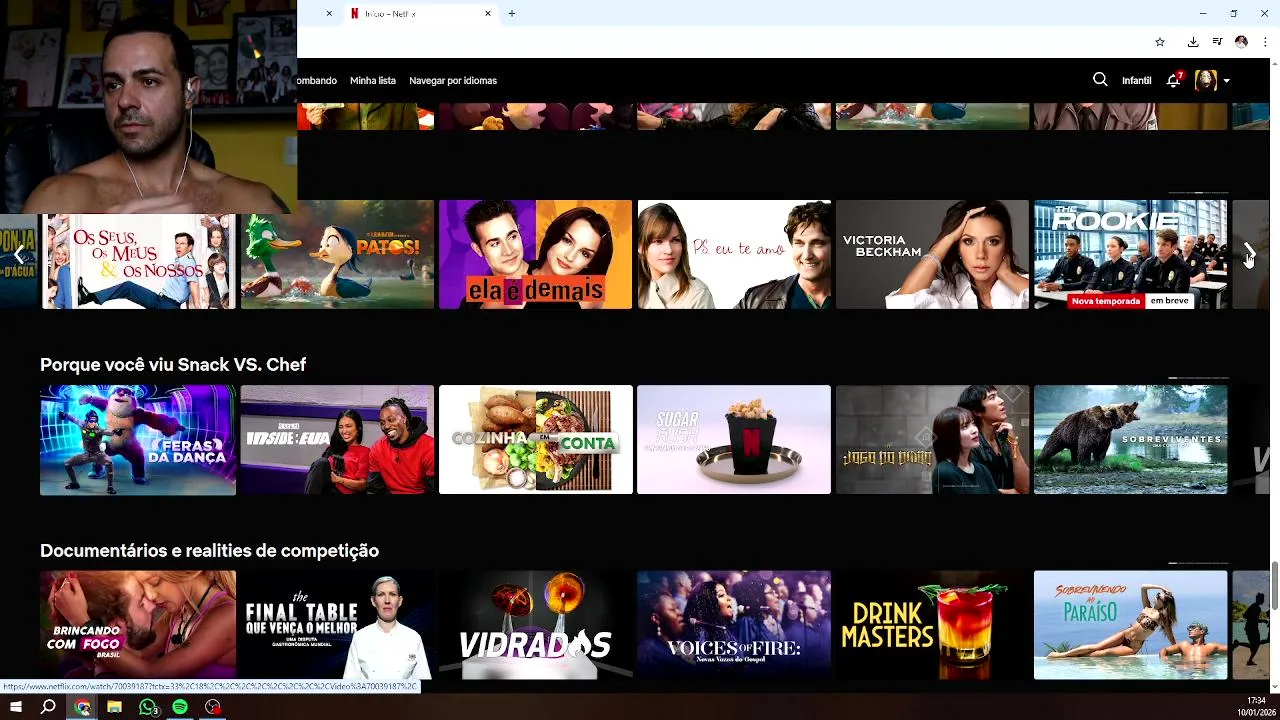The width and height of the screenshot is (1280, 720).
Task: Open Chrome media controls icon
Action: tap(1217, 42)
